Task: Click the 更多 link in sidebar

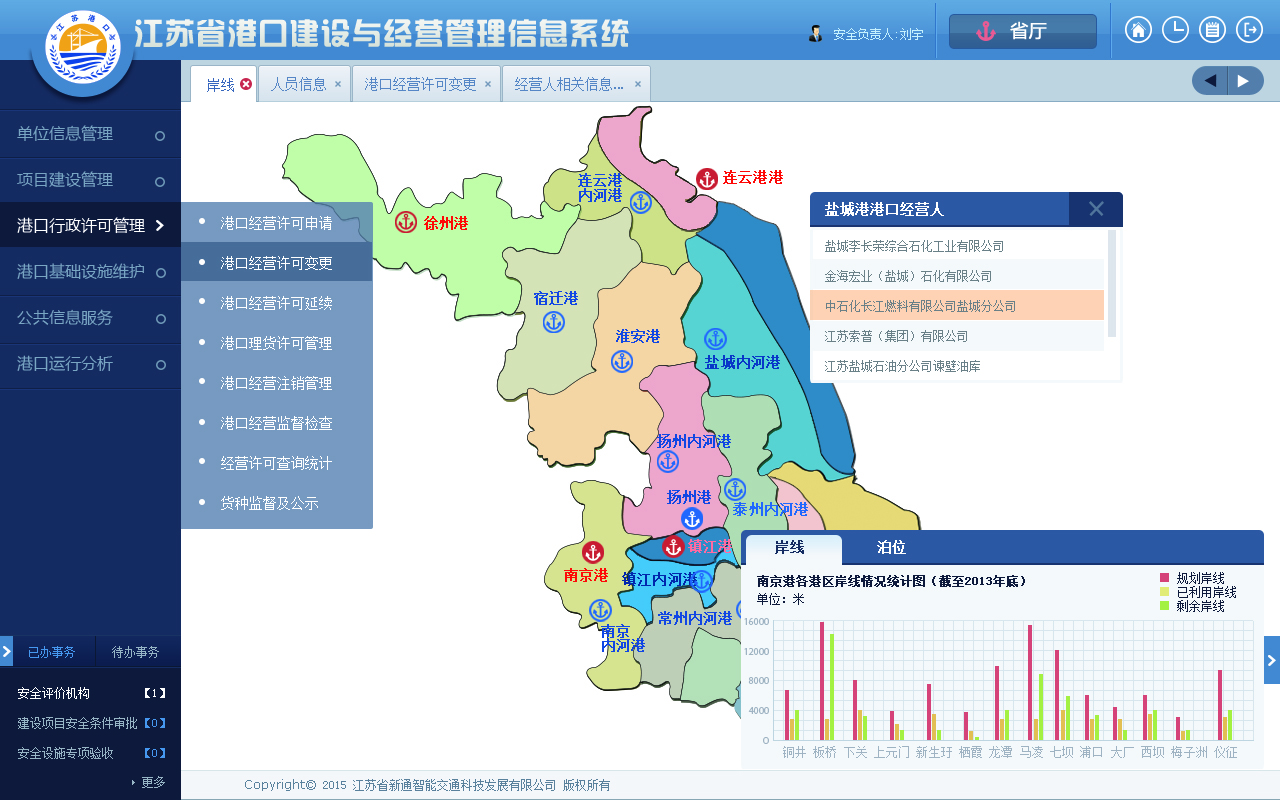Action: pos(152,782)
